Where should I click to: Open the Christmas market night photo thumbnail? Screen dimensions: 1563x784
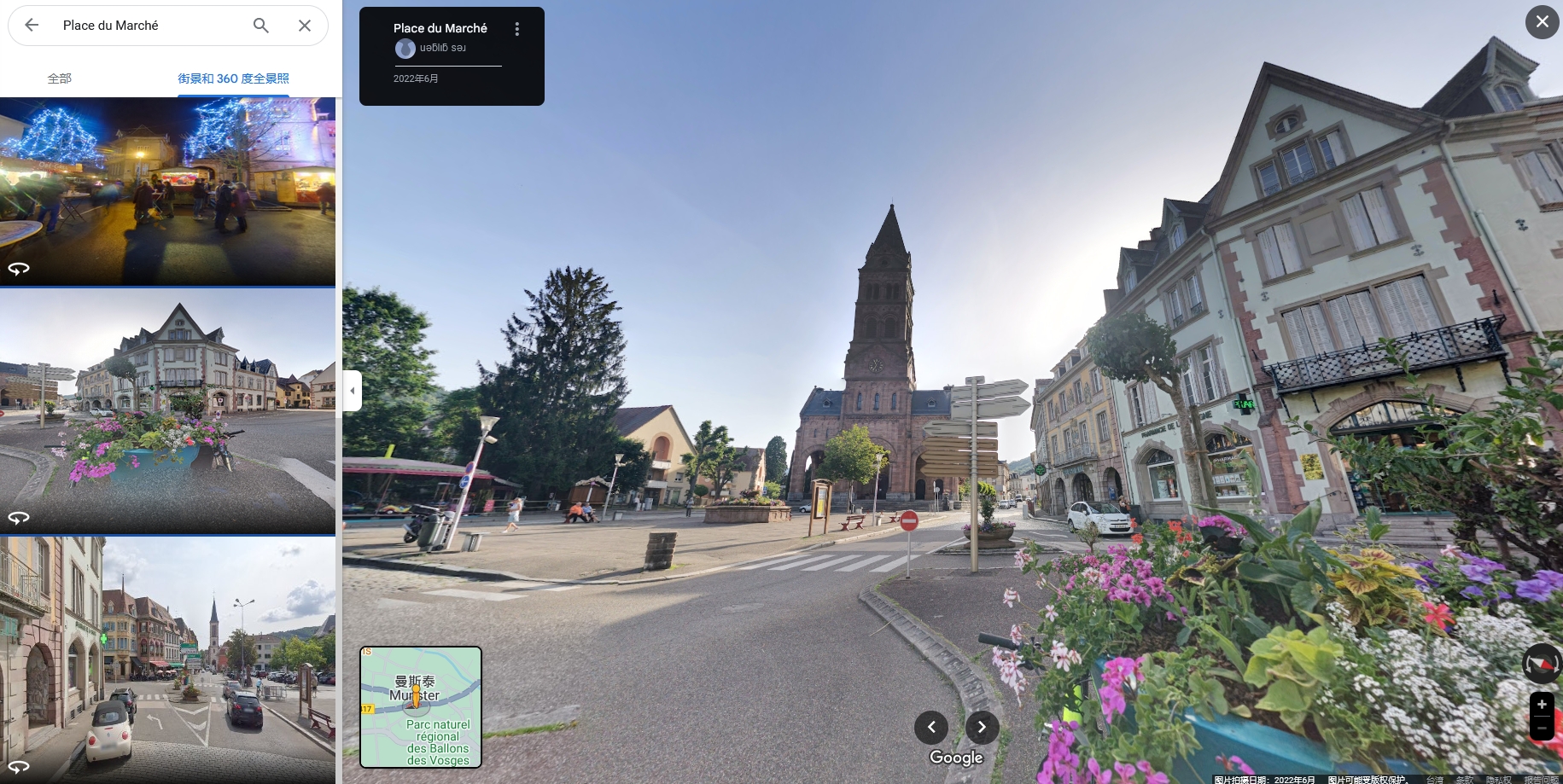coord(167,191)
